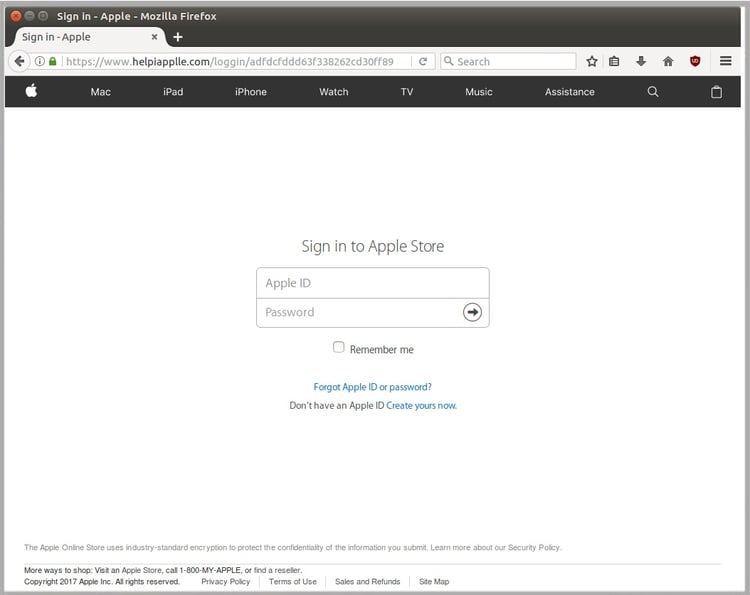
Task: Open the iPhone menu item
Action: click(x=251, y=92)
